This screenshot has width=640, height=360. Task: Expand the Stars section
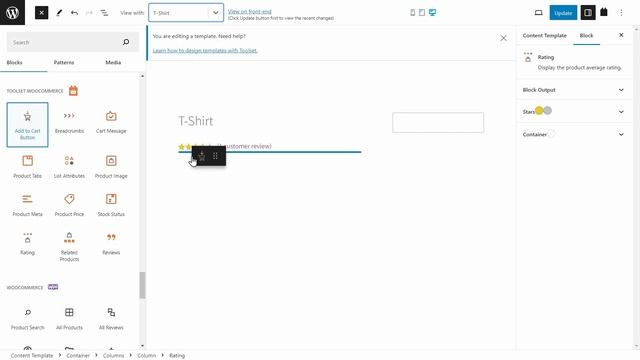point(573,111)
